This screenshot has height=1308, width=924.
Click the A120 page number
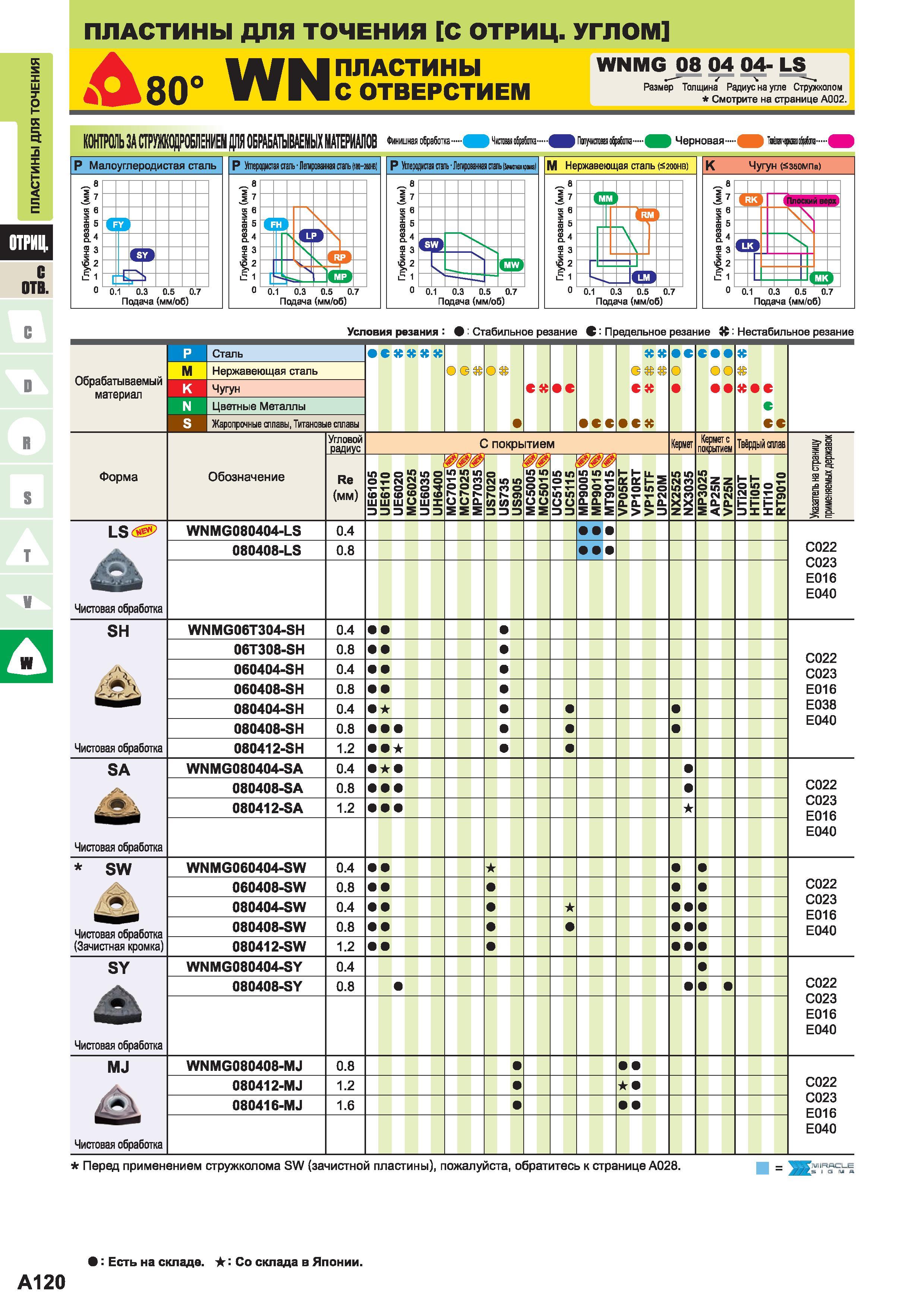(42, 1282)
